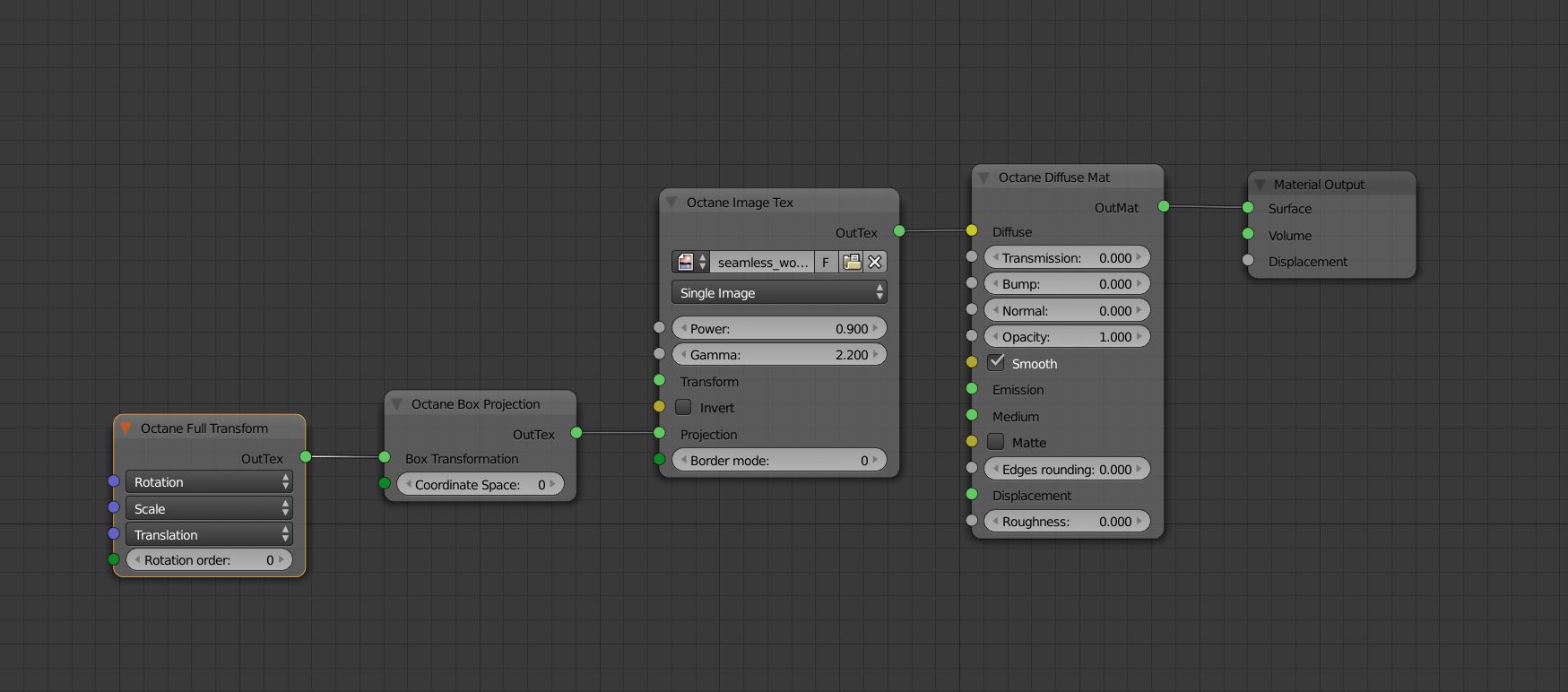
Task: Enable the Invert checkbox
Action: point(684,407)
